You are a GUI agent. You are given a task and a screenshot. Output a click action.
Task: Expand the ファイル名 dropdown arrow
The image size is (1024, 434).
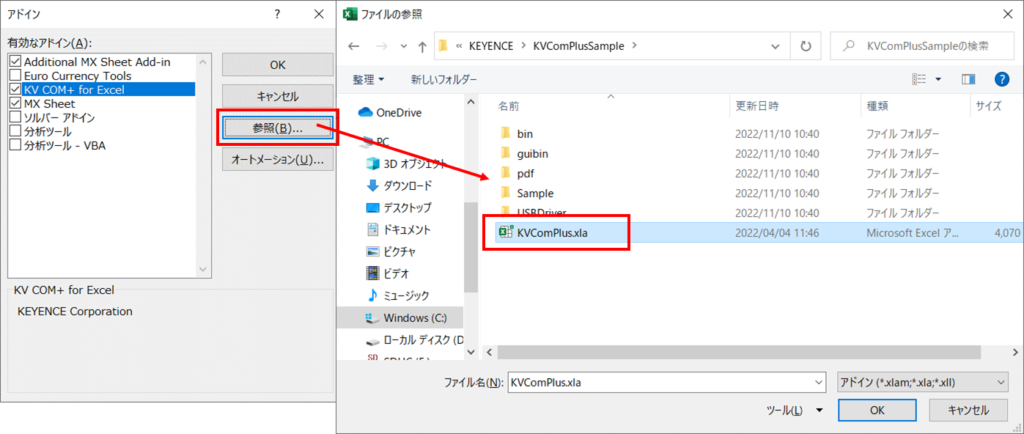pyautogui.click(x=820, y=382)
